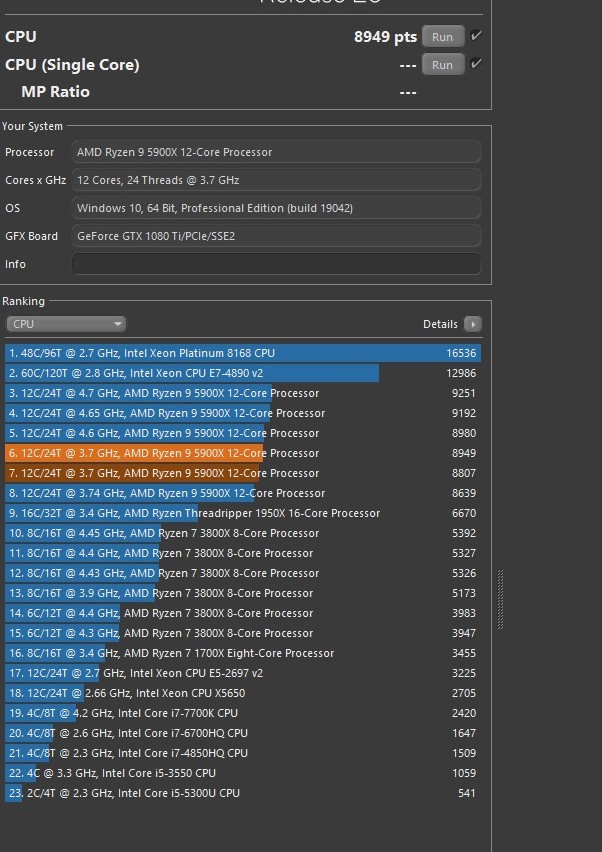This screenshot has height=852, width=602.
Task: Select rank 7 row scoring 8807
Action: tap(243, 473)
